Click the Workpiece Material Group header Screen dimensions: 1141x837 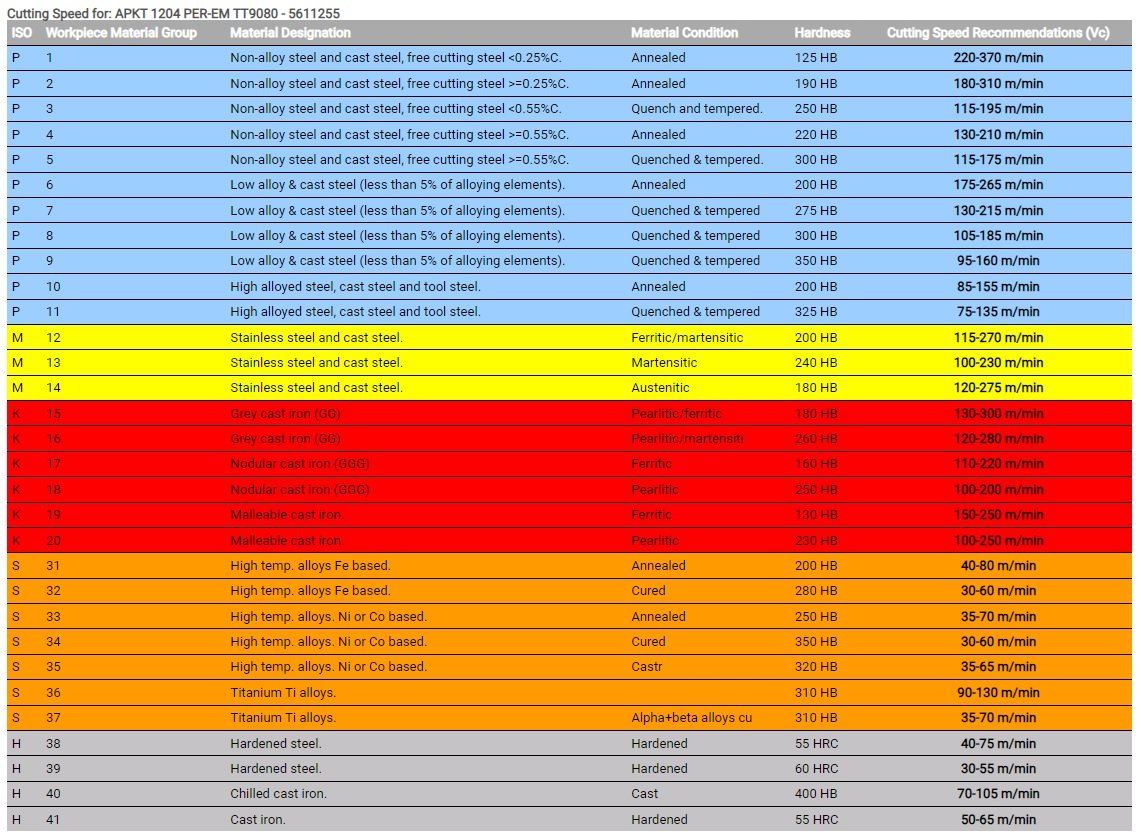point(121,33)
